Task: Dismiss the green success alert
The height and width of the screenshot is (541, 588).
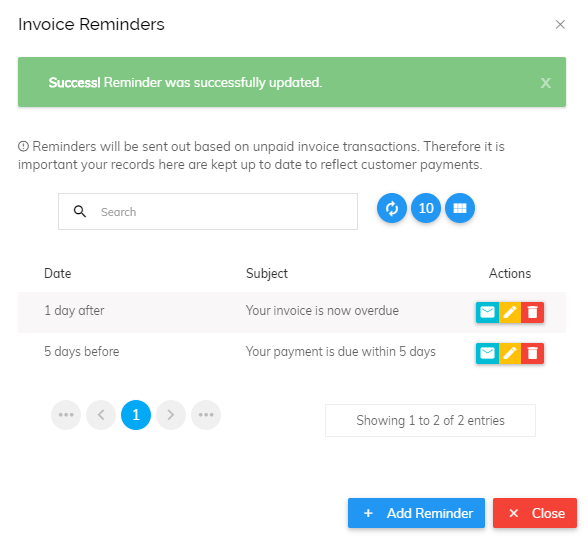Action: tap(546, 83)
